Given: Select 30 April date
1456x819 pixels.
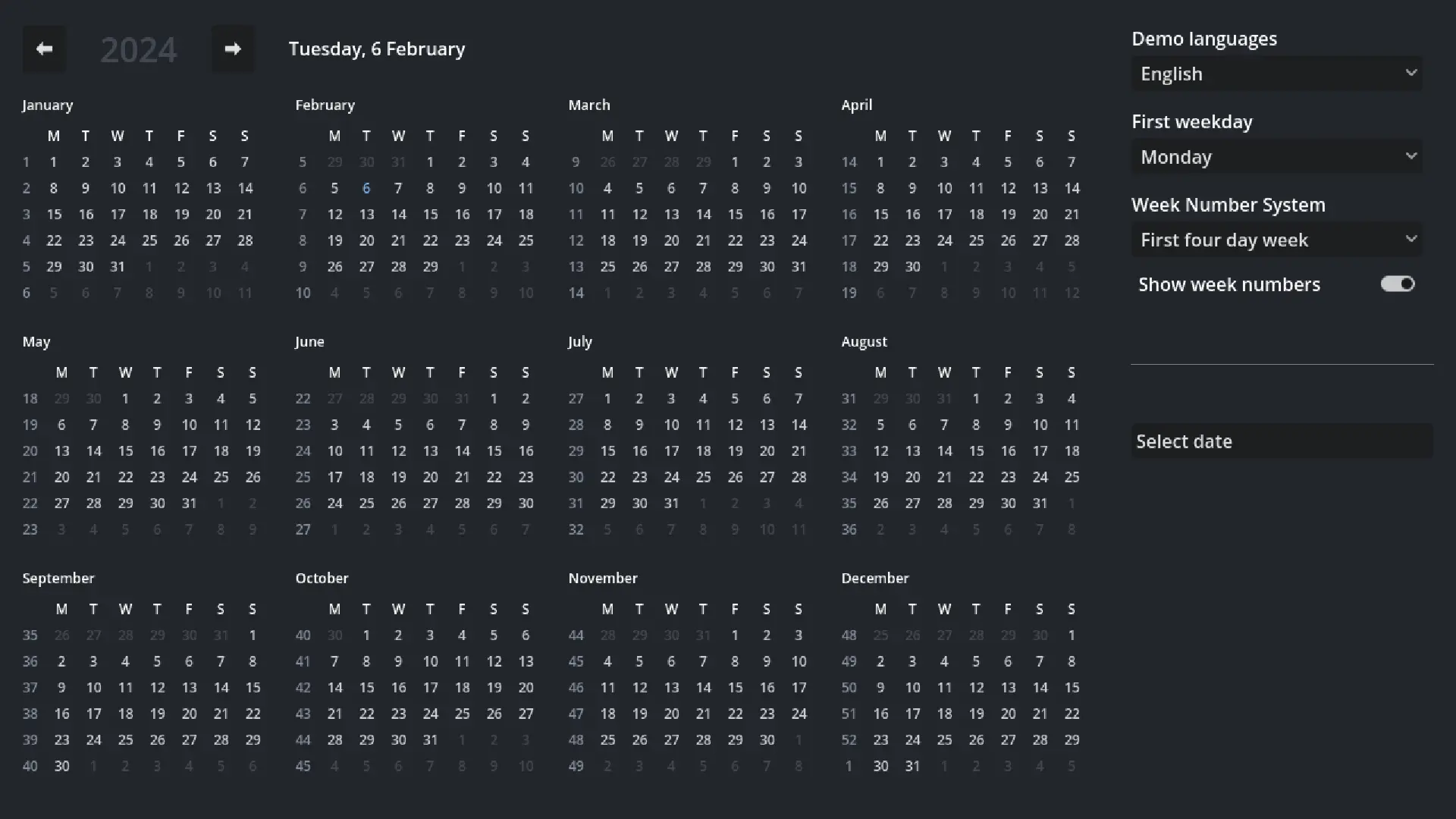Looking at the screenshot, I should pyautogui.click(x=912, y=267).
